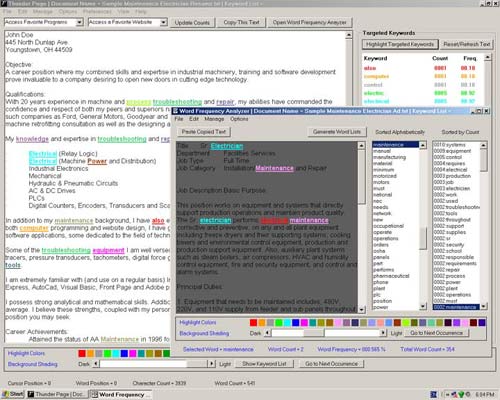Switch to Thunder Page taskbar button
Screen dimensions: 500x400
(x=57, y=394)
